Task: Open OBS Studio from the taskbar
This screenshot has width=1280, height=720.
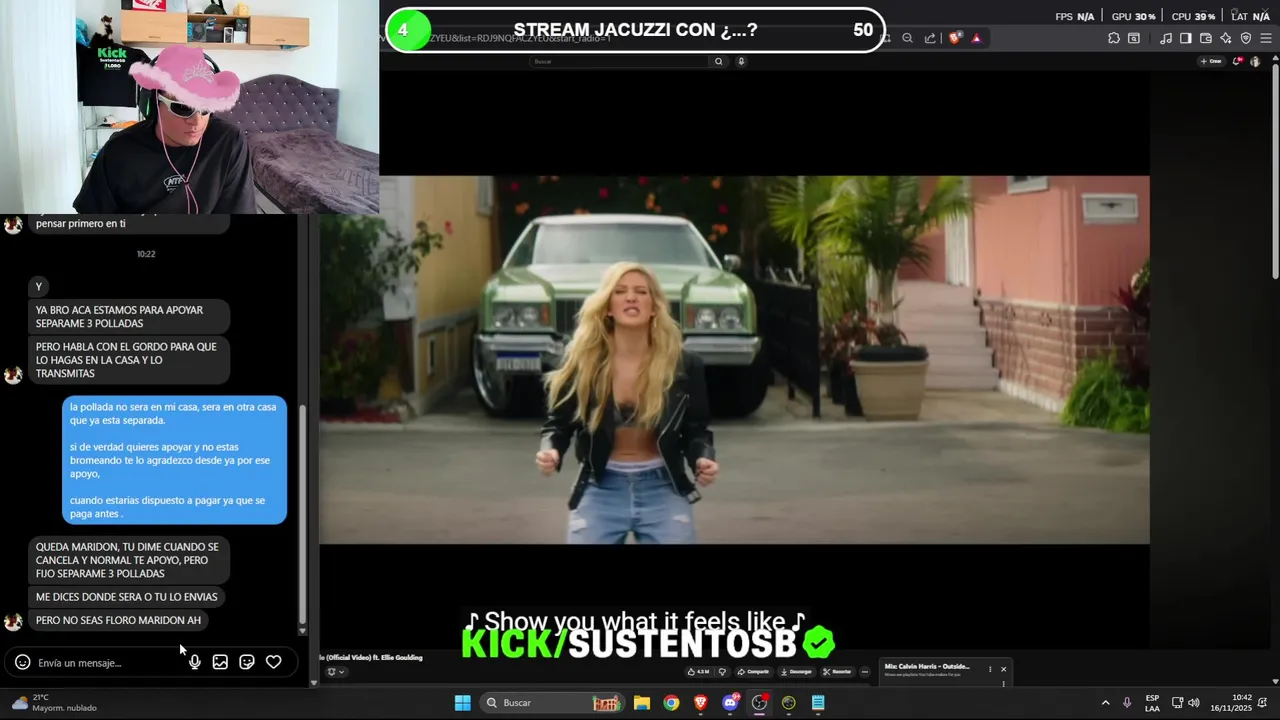Action: click(x=759, y=702)
